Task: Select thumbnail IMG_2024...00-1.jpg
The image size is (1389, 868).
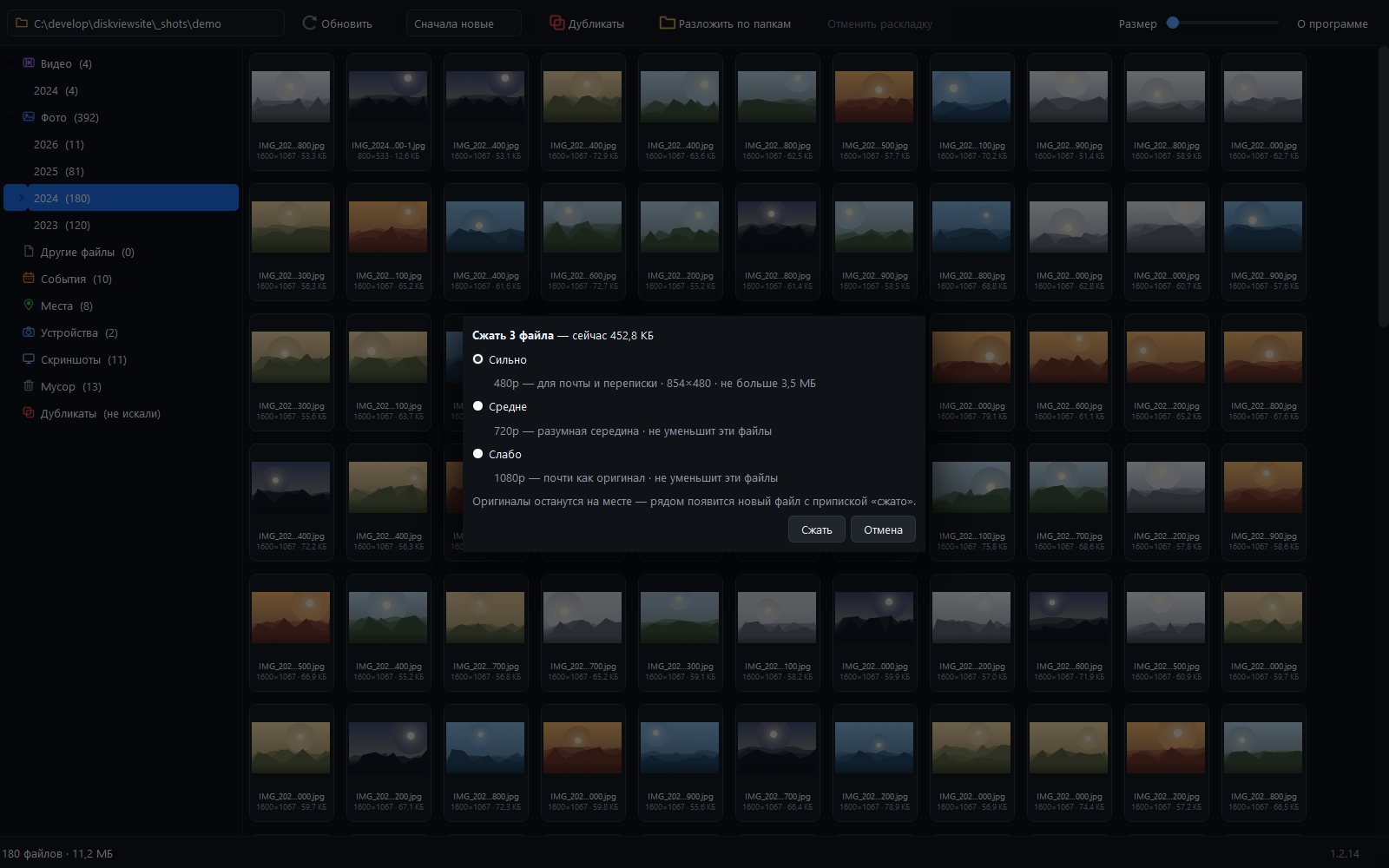Action: pyautogui.click(x=388, y=111)
